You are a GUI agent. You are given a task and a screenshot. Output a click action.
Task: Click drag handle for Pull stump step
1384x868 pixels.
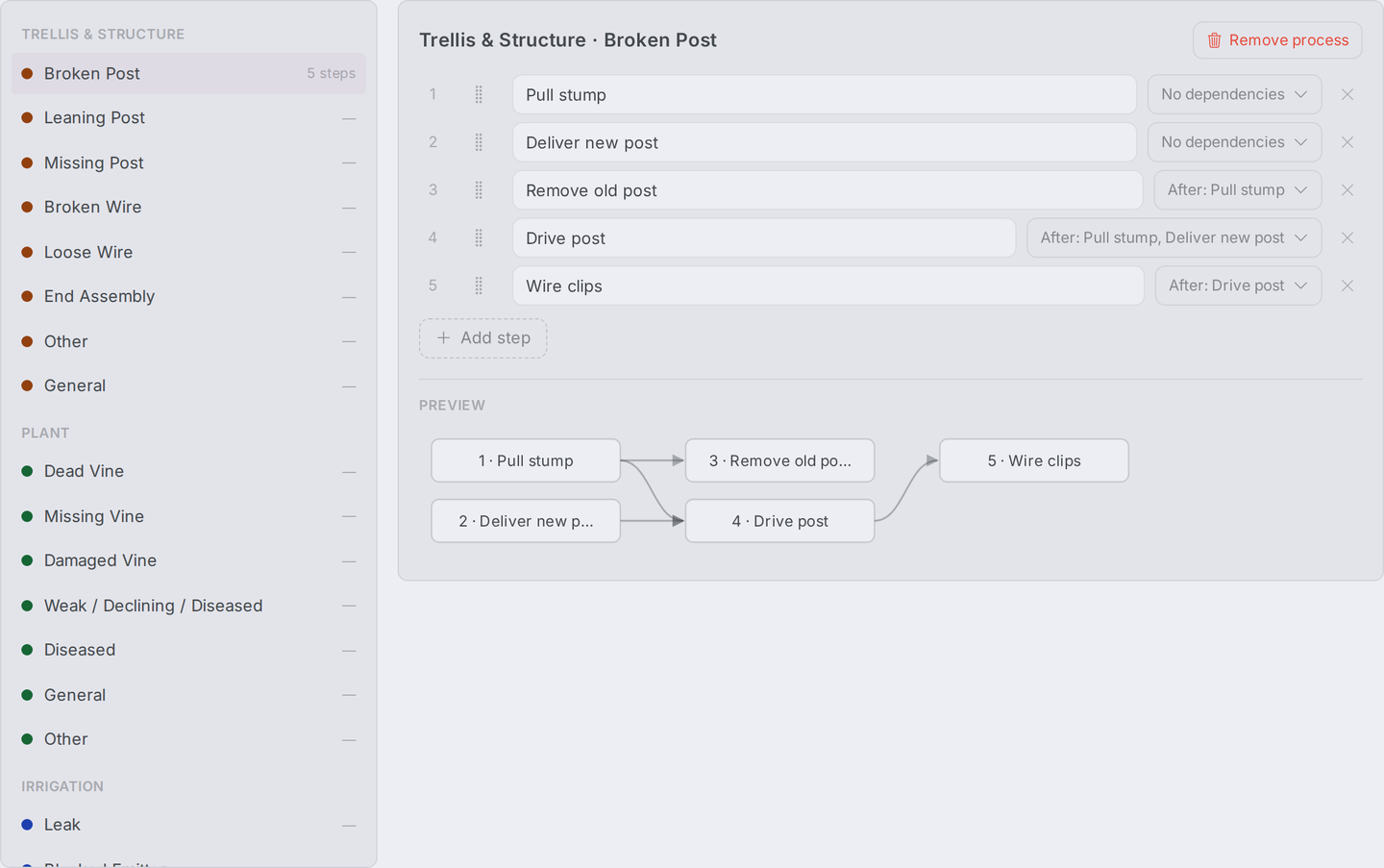pos(479,94)
